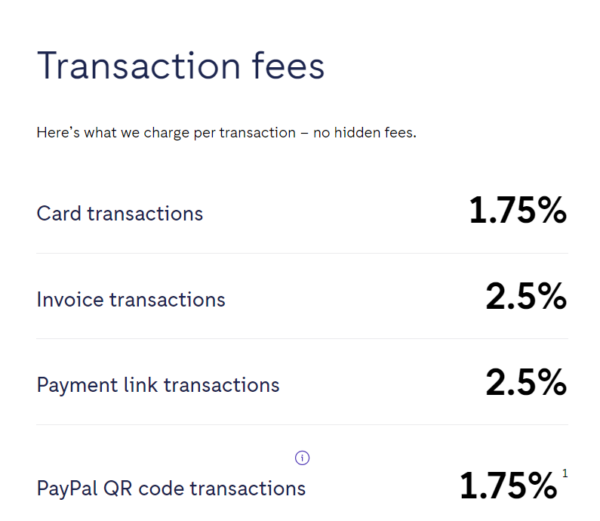The image size is (600, 521).
Task: Select the Invoice transactions label
Action: 130,299
